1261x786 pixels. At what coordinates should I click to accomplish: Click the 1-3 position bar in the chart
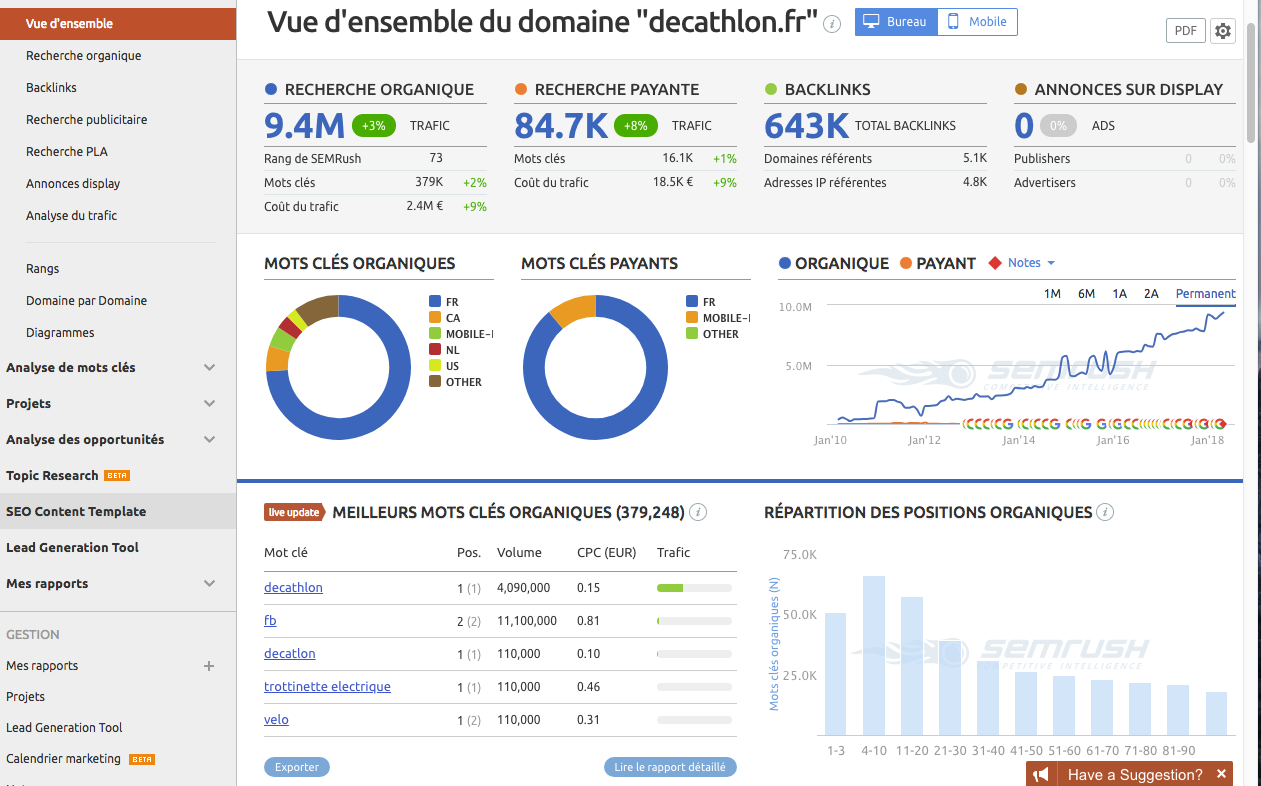tap(835, 674)
